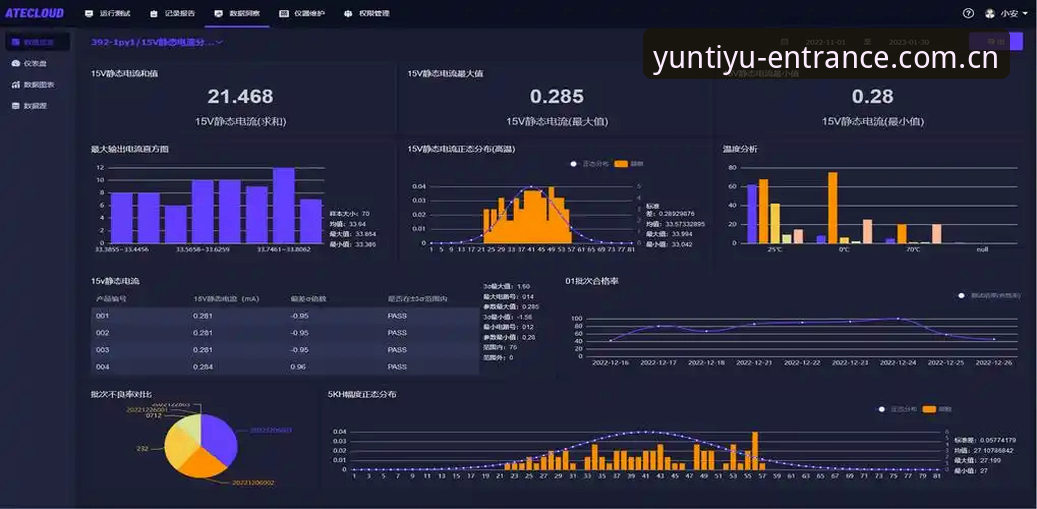Open the 仪器维护 tab in top navigation

point(302,13)
